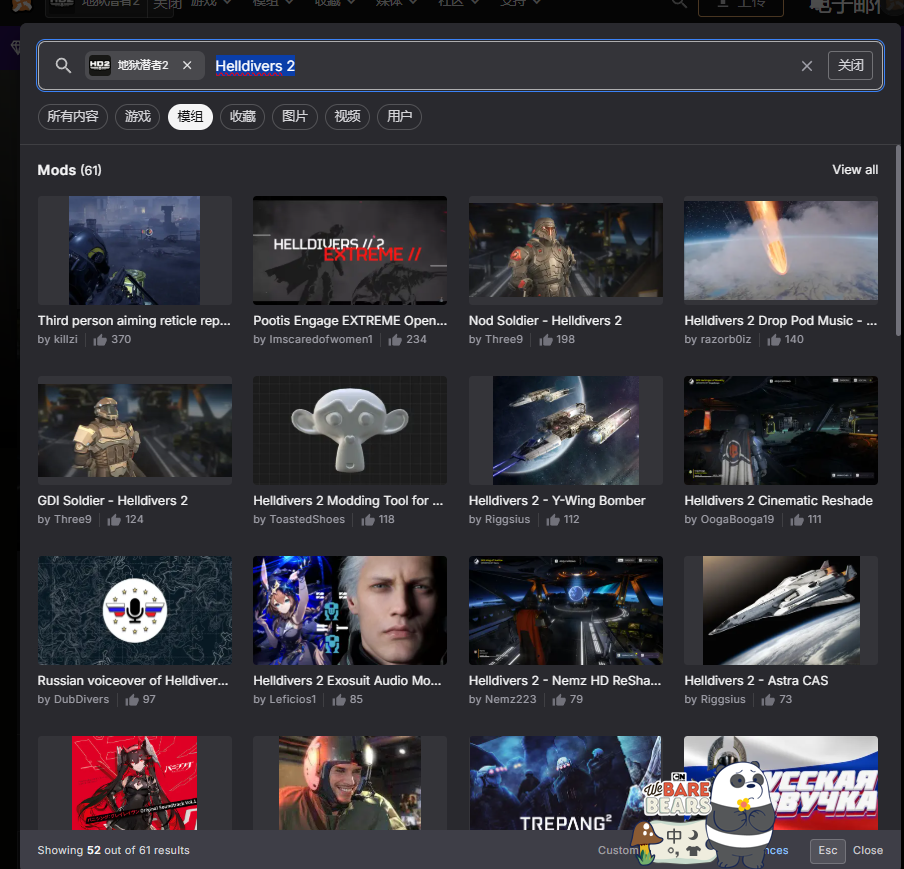This screenshot has width=904, height=869.
Task: Click the title Nod Soldier - Helldivers 2
Action: (x=545, y=321)
